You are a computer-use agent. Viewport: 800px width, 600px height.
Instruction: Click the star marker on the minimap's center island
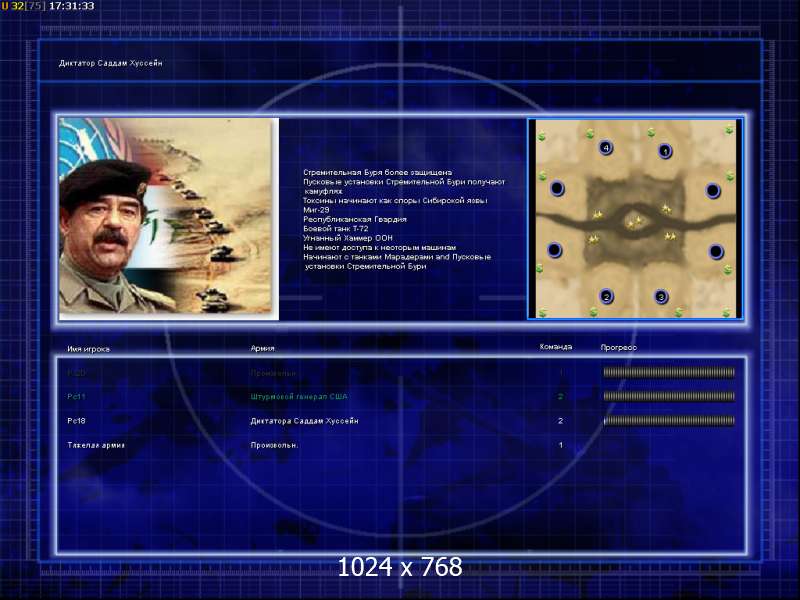[635, 222]
